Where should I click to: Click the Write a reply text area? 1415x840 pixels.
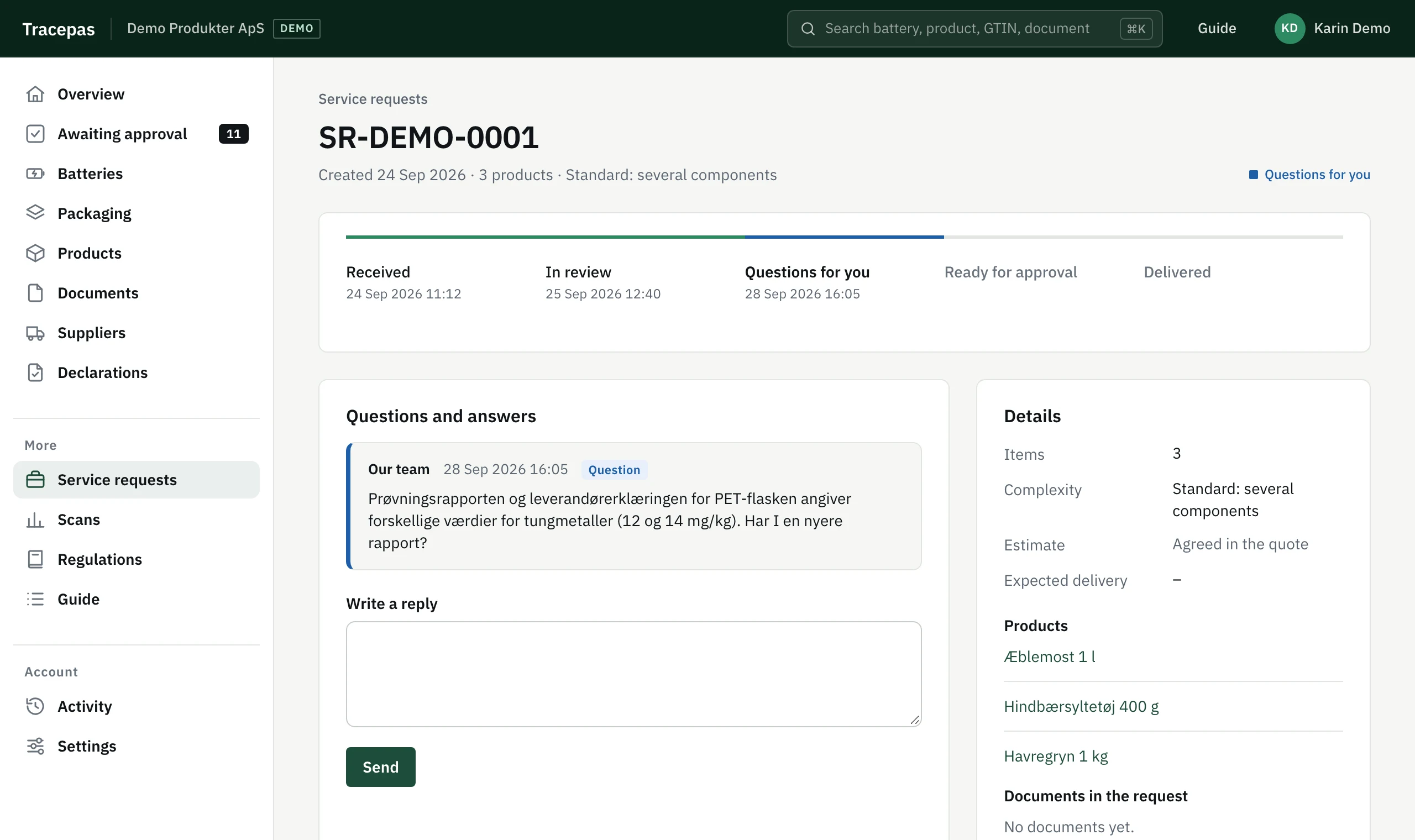(633, 674)
